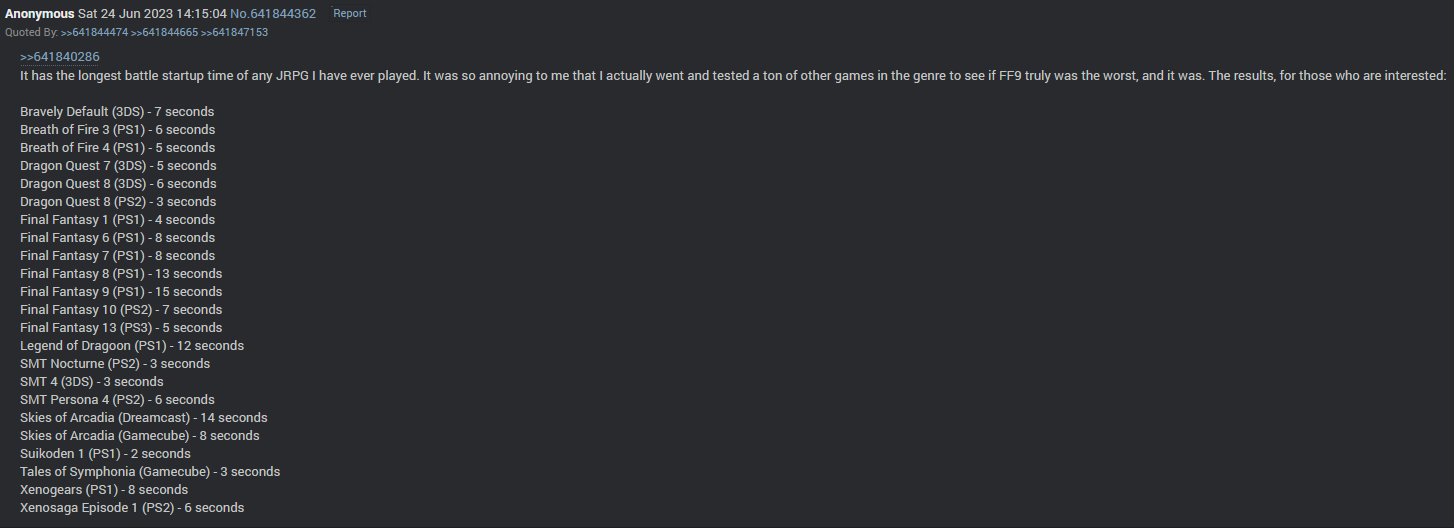Click the 'Quoted By:' label
This screenshot has height=528, width=1454.
[x=31, y=33]
